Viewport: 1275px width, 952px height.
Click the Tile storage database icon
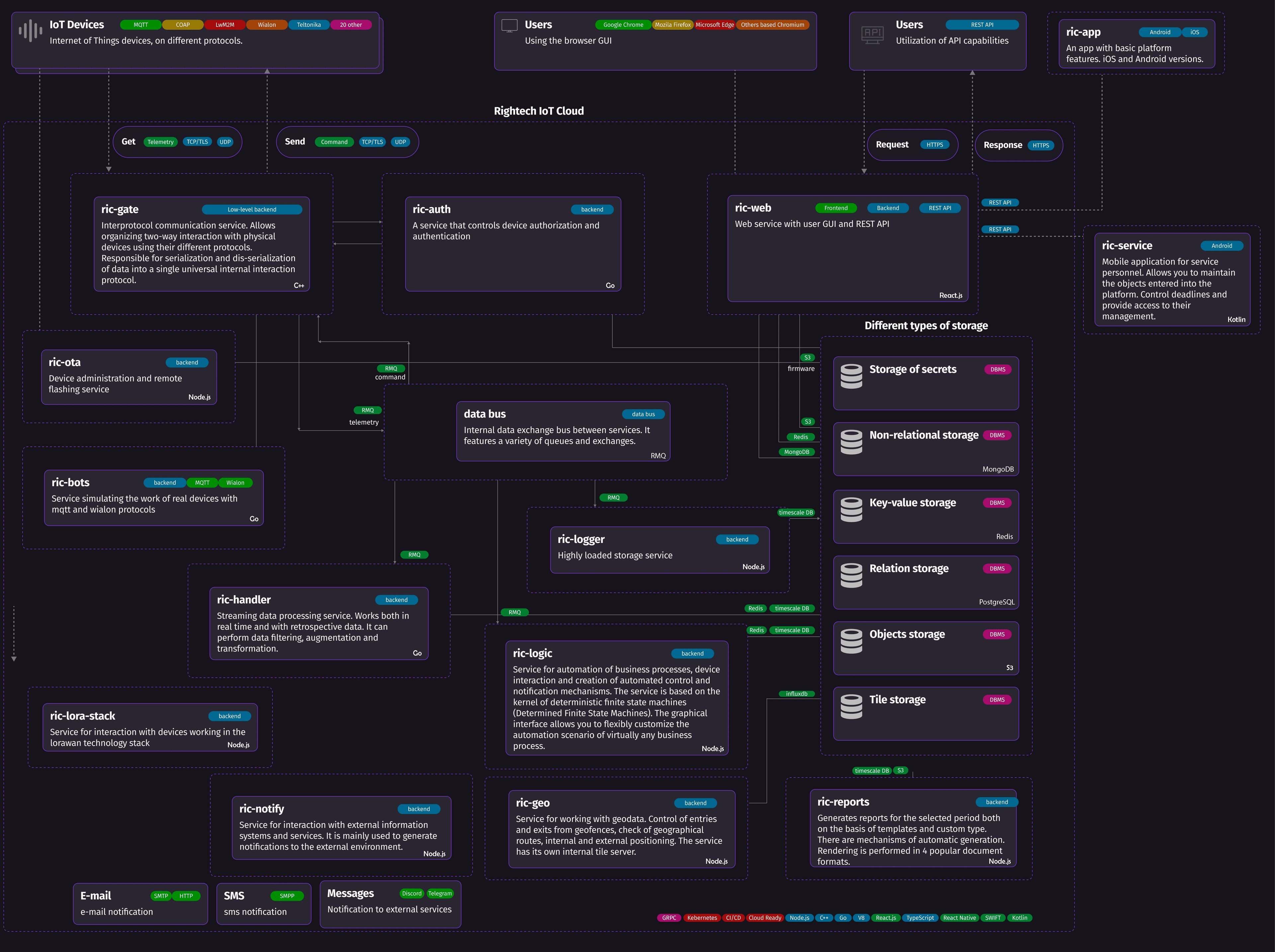pyautogui.click(x=851, y=707)
